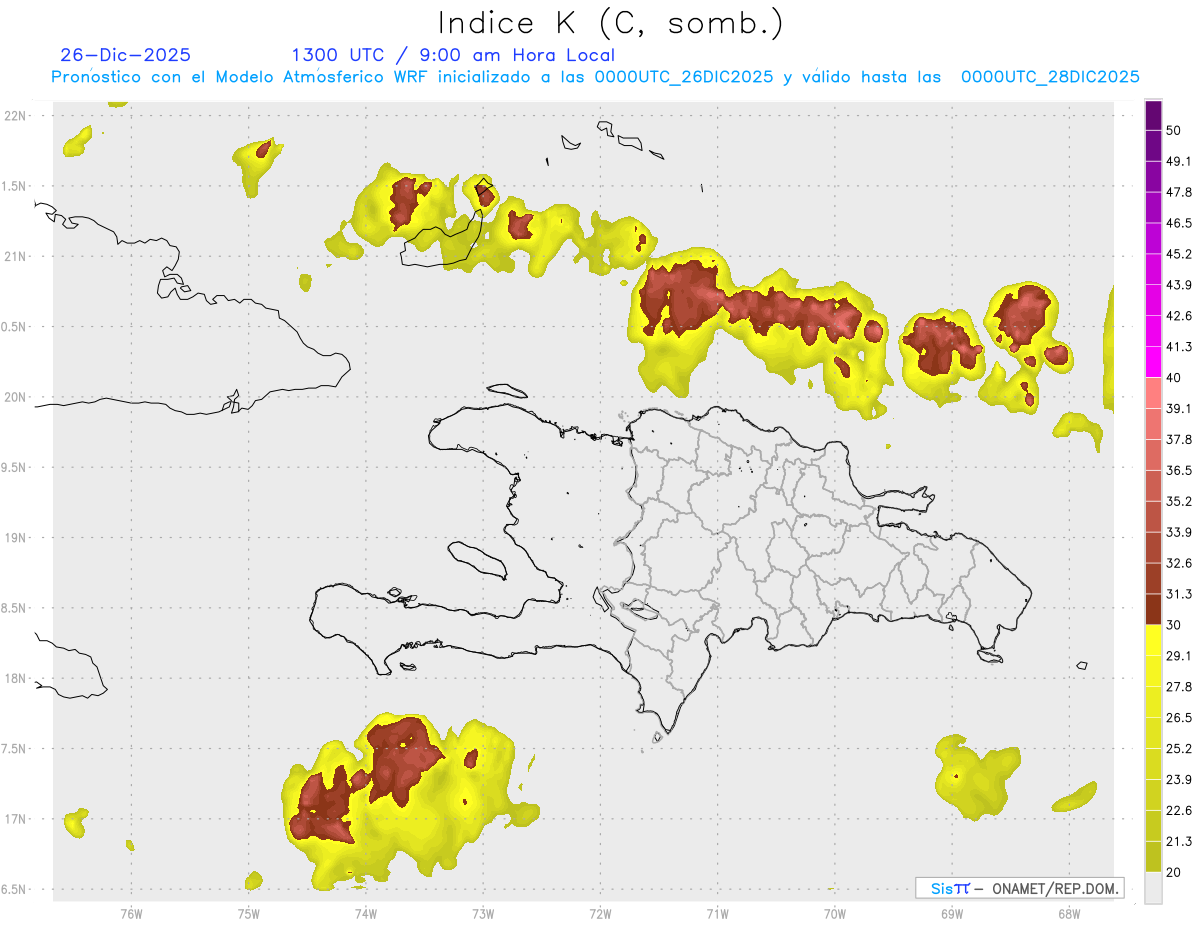Click the 69W longitude label

[951, 913]
